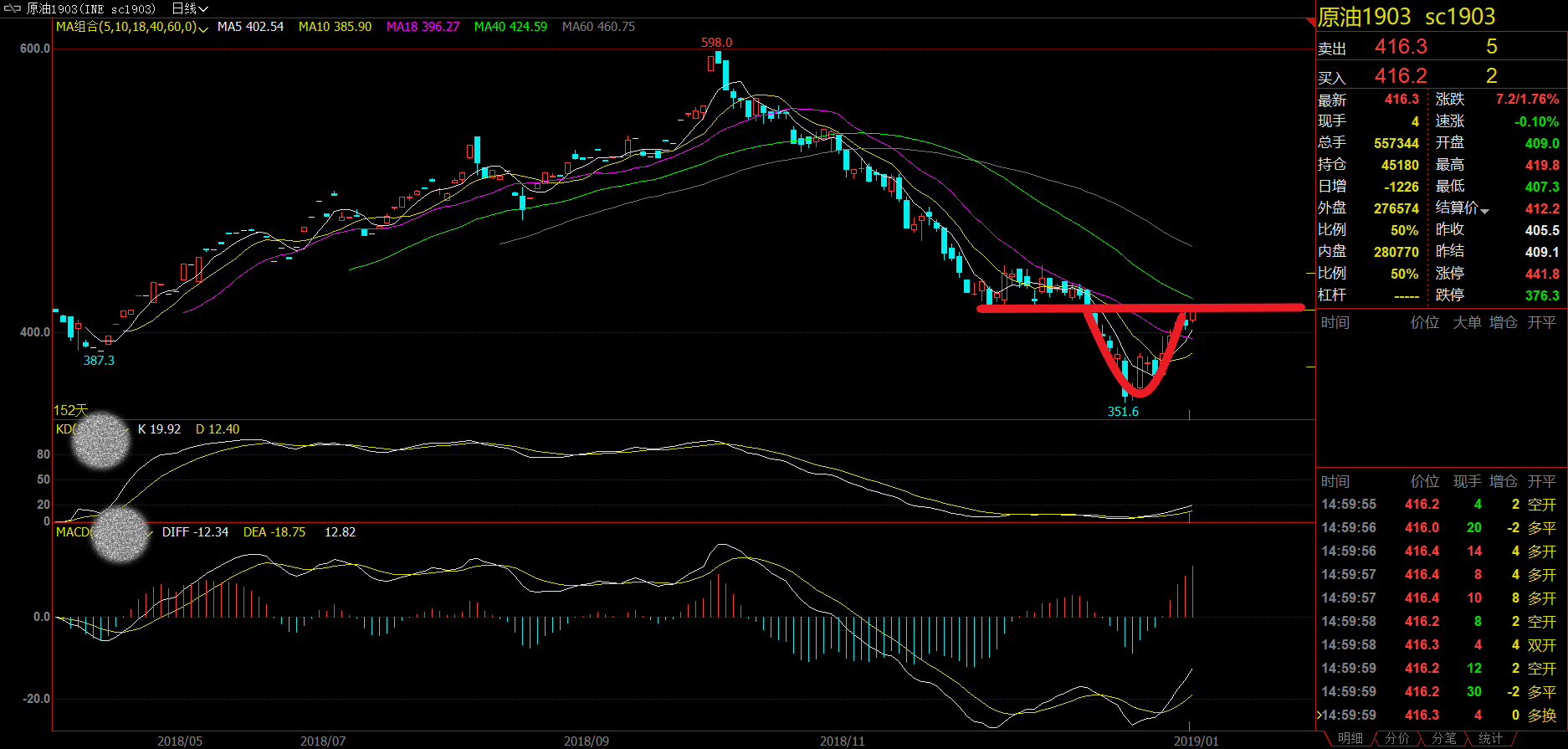Click the 卖出 ask price 416.3
Viewport: 1568px width, 749px height.
(1401, 47)
